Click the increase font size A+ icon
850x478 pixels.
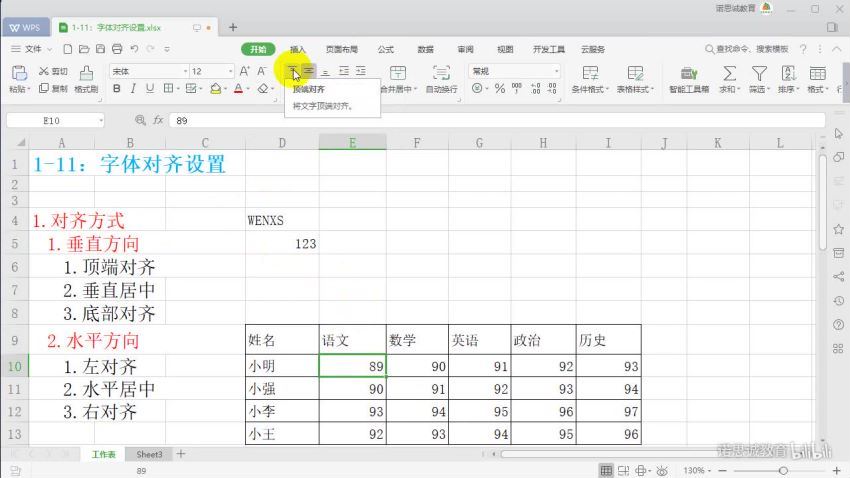click(244, 71)
